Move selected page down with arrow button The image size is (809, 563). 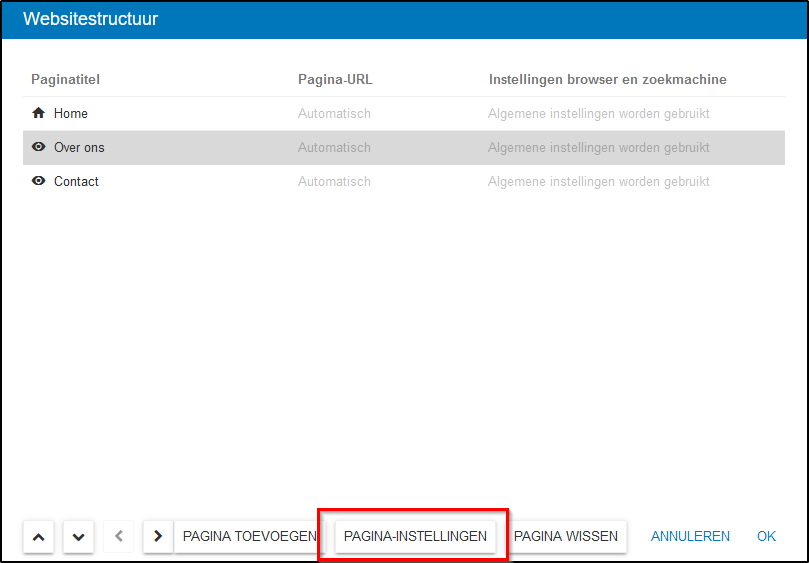click(78, 537)
